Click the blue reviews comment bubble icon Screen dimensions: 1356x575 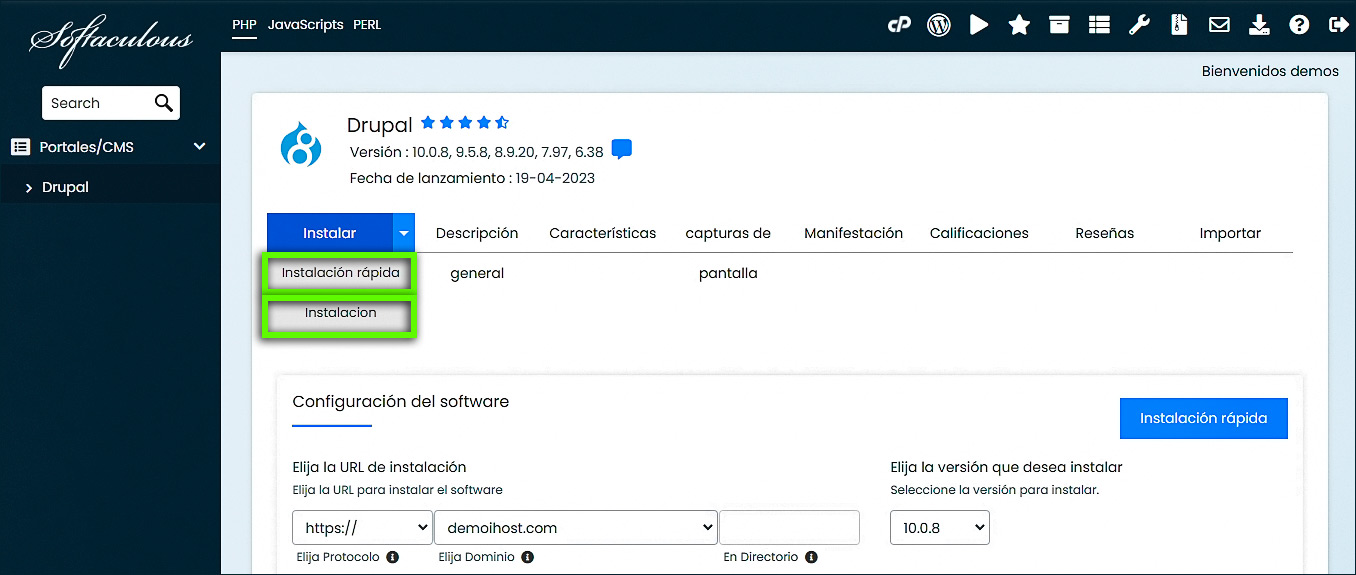tap(621, 150)
